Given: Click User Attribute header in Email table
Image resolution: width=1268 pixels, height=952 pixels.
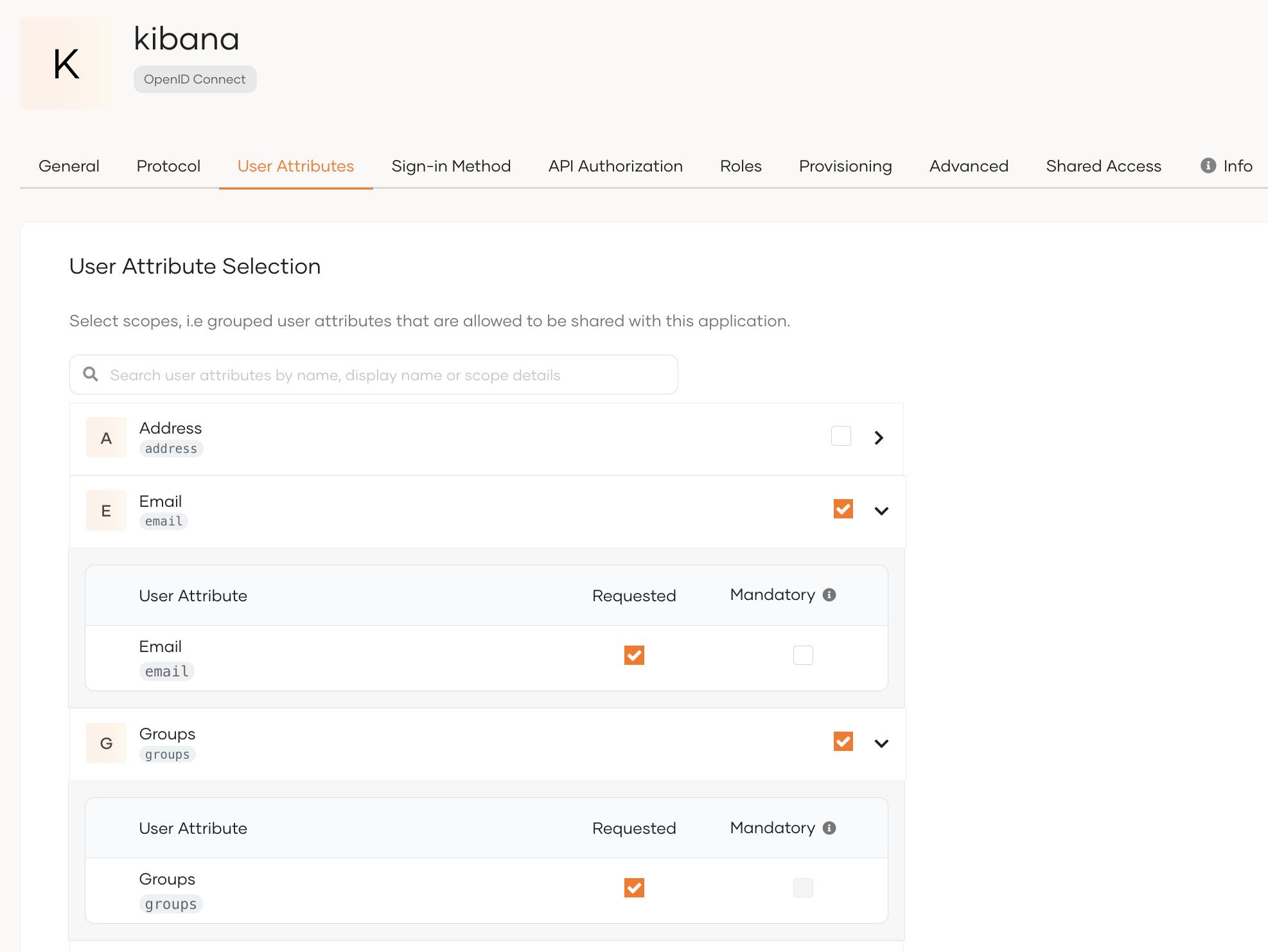Looking at the screenshot, I should pos(193,595).
